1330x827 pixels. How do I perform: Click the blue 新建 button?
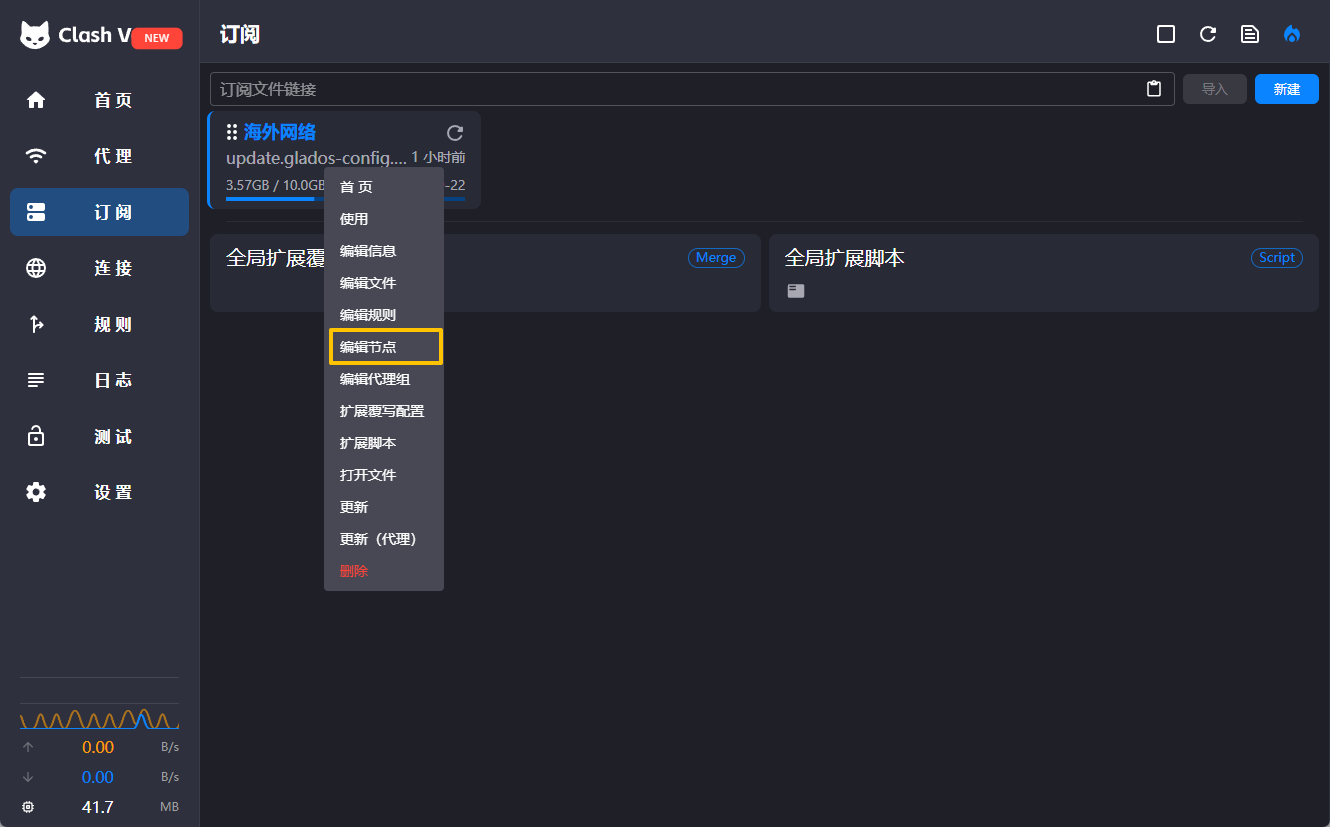coord(1287,89)
